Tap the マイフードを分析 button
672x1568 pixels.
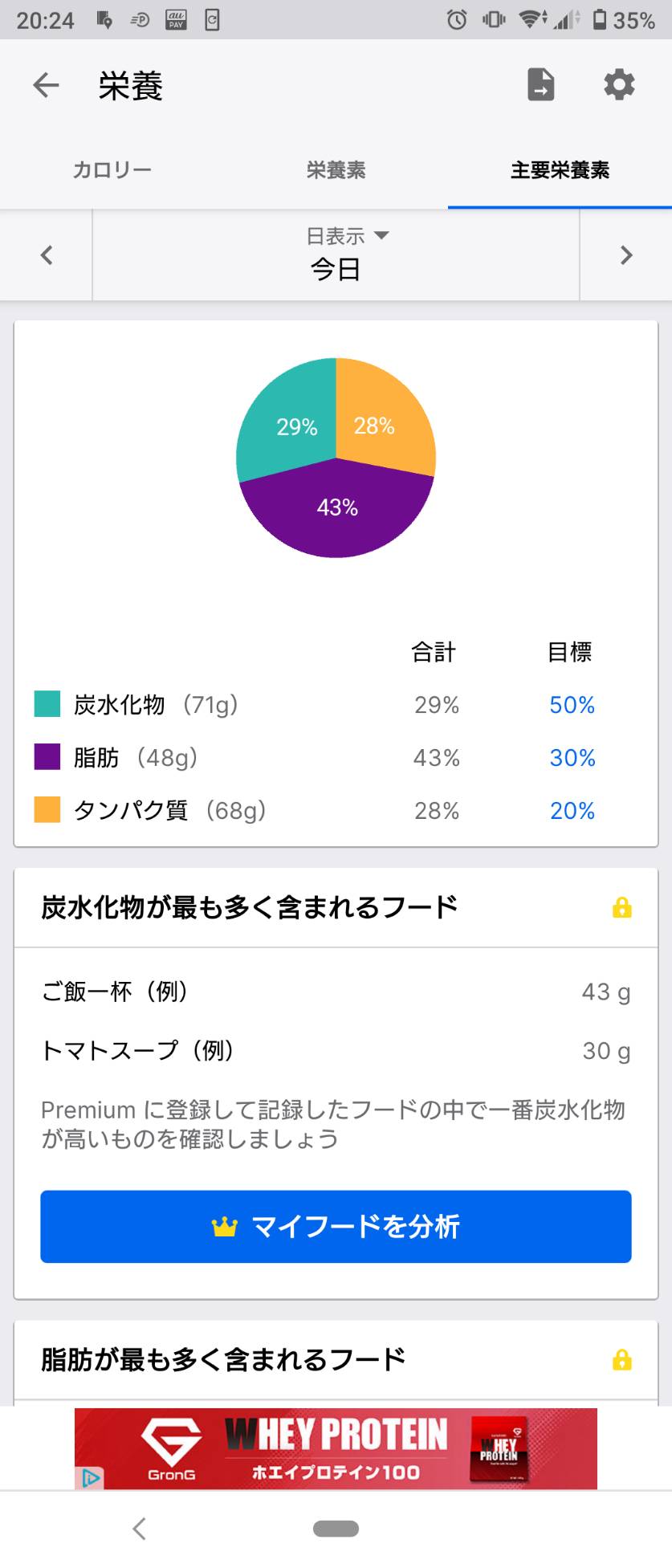point(336,1226)
